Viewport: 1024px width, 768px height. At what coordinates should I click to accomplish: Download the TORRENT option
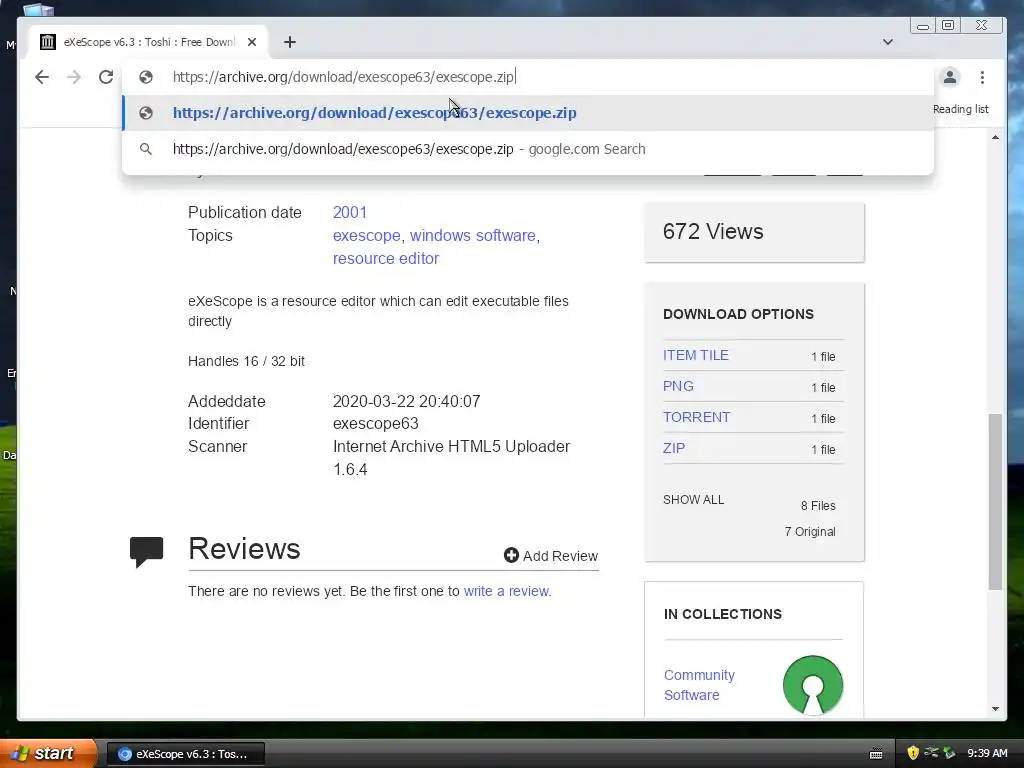pos(696,417)
